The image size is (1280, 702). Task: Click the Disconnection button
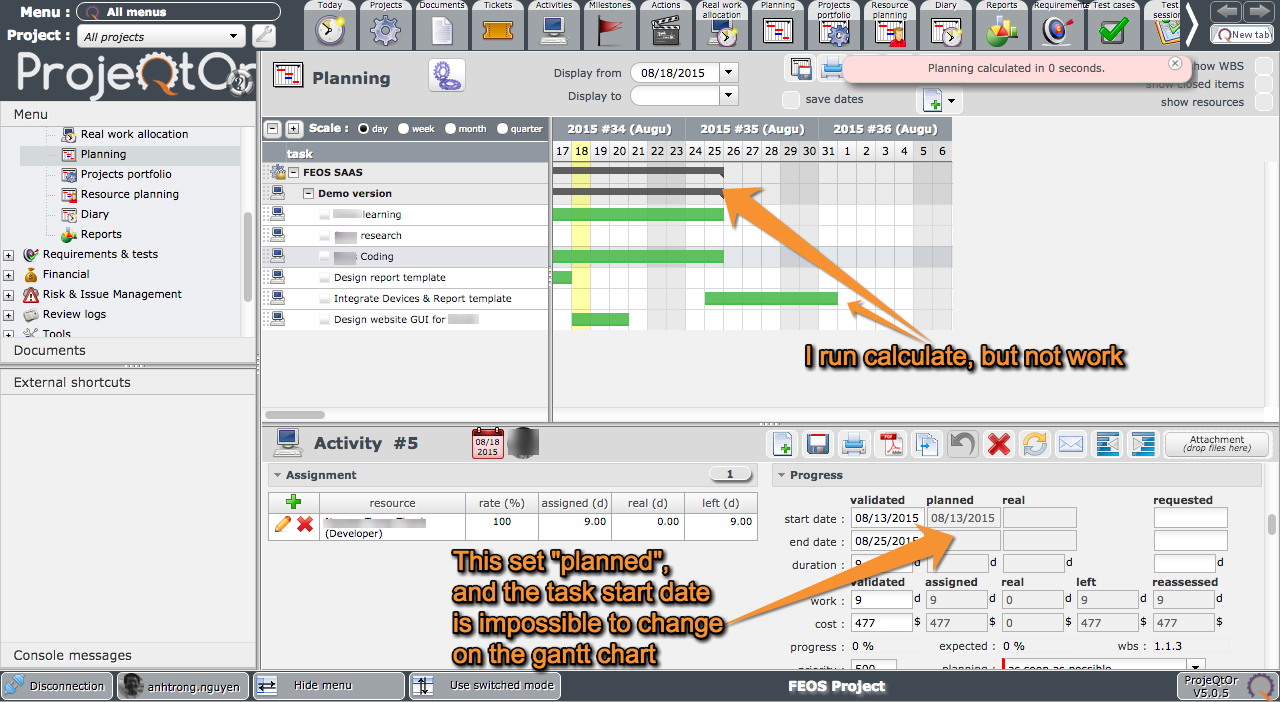57,686
